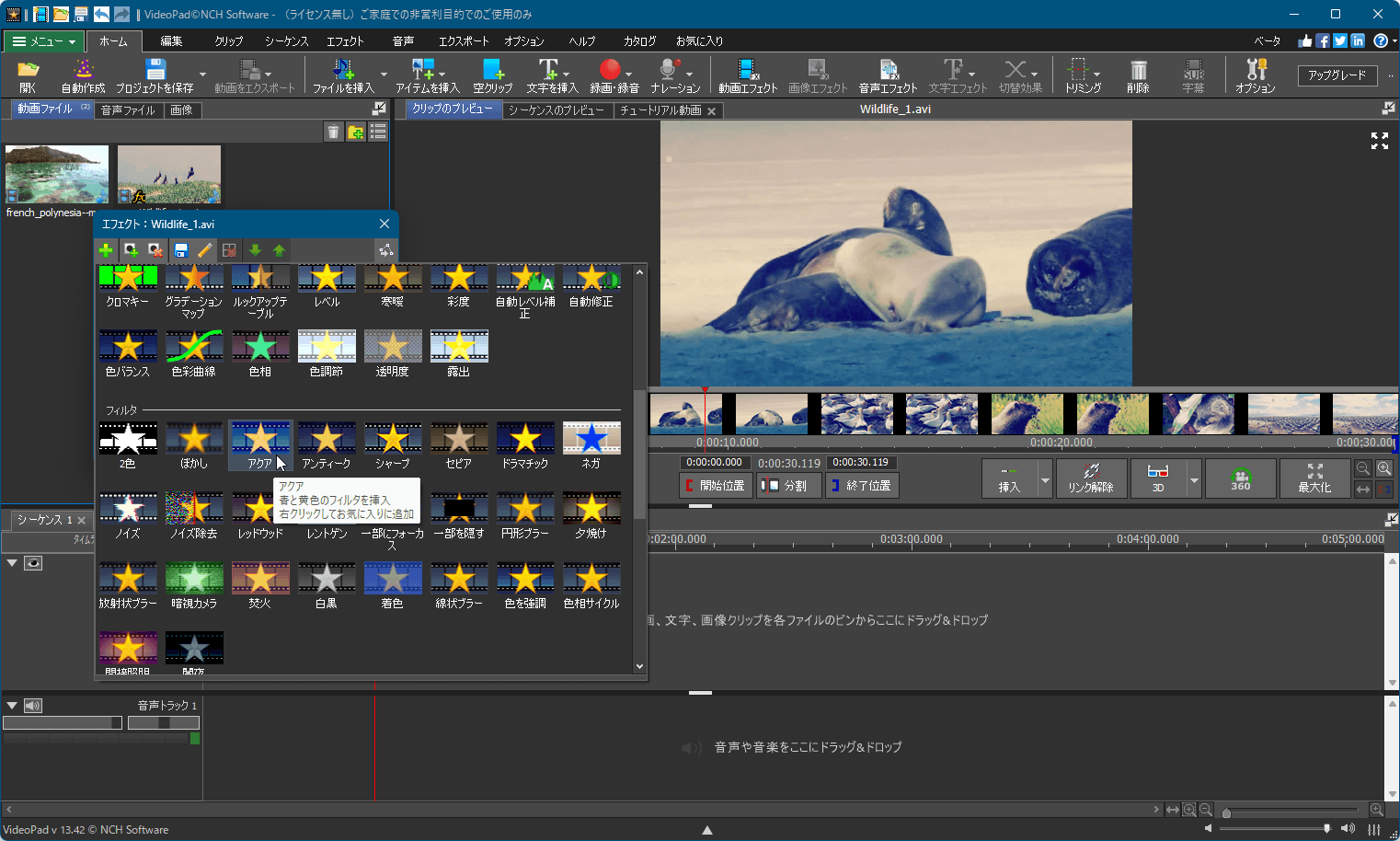Open the プロジェクトを保存 dropdown arrow
The image size is (1400, 841).
(202, 75)
